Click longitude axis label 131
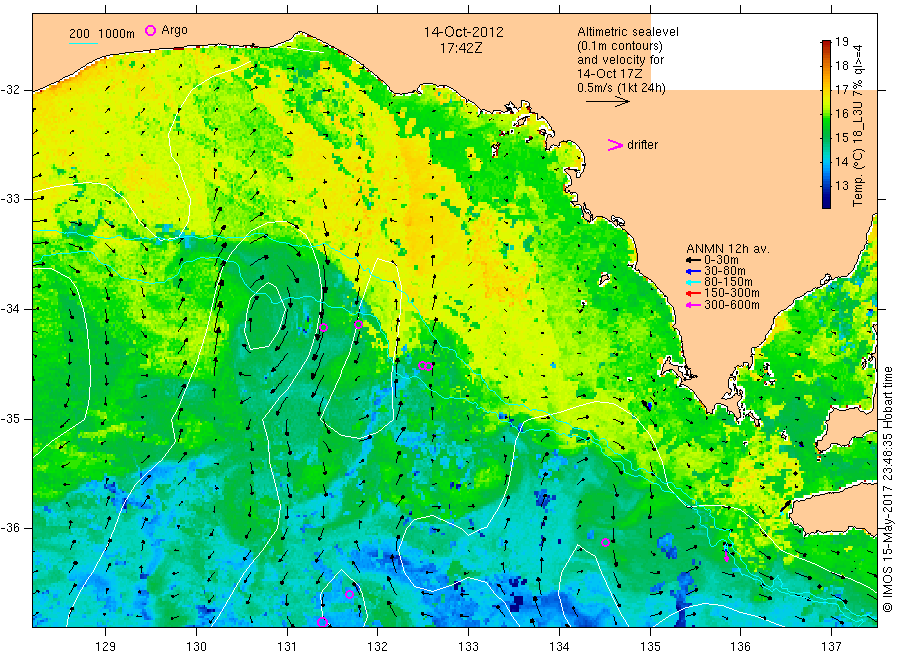Screen dimensions: 900x660 287,647
